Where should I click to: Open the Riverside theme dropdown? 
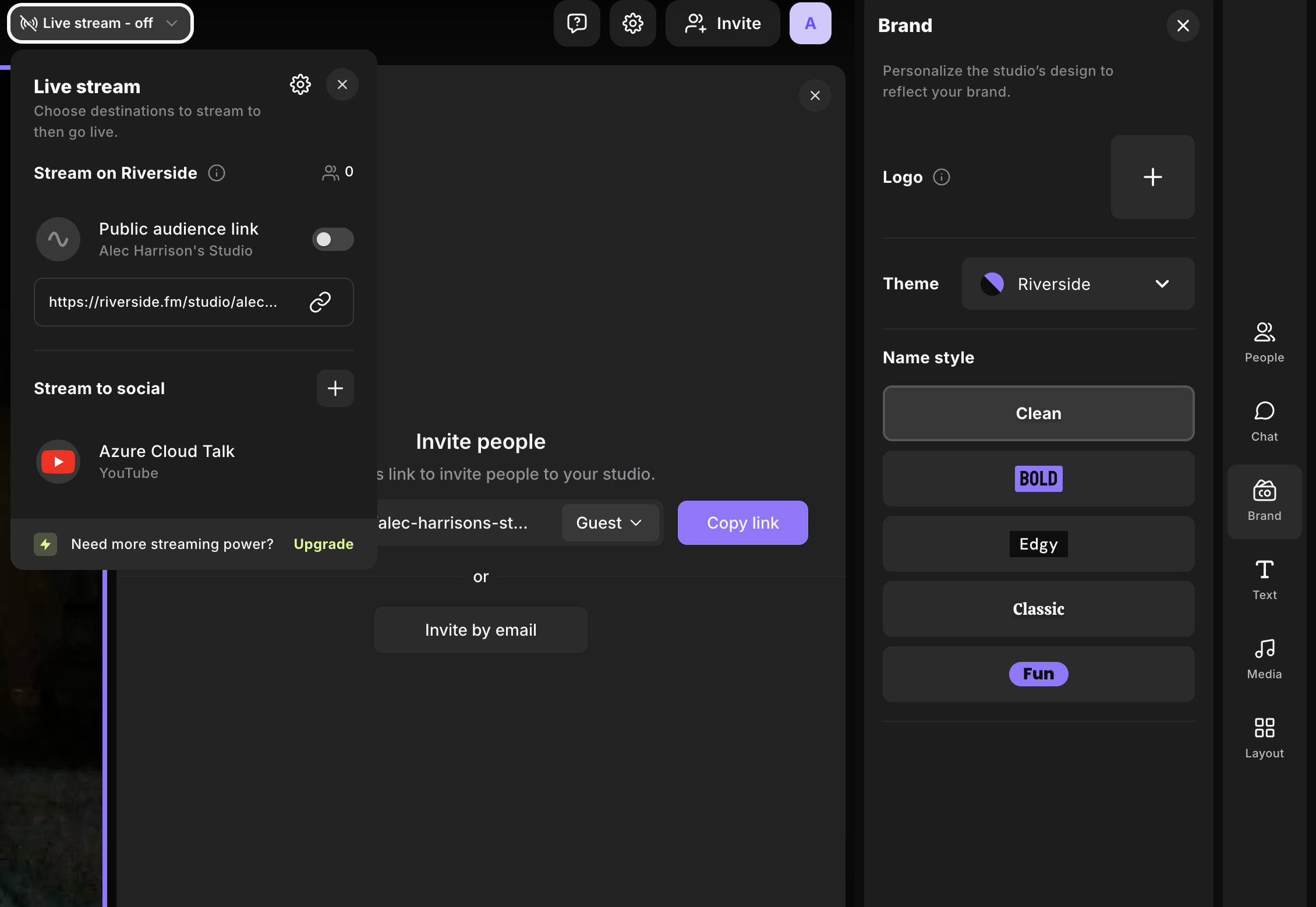click(x=1078, y=284)
